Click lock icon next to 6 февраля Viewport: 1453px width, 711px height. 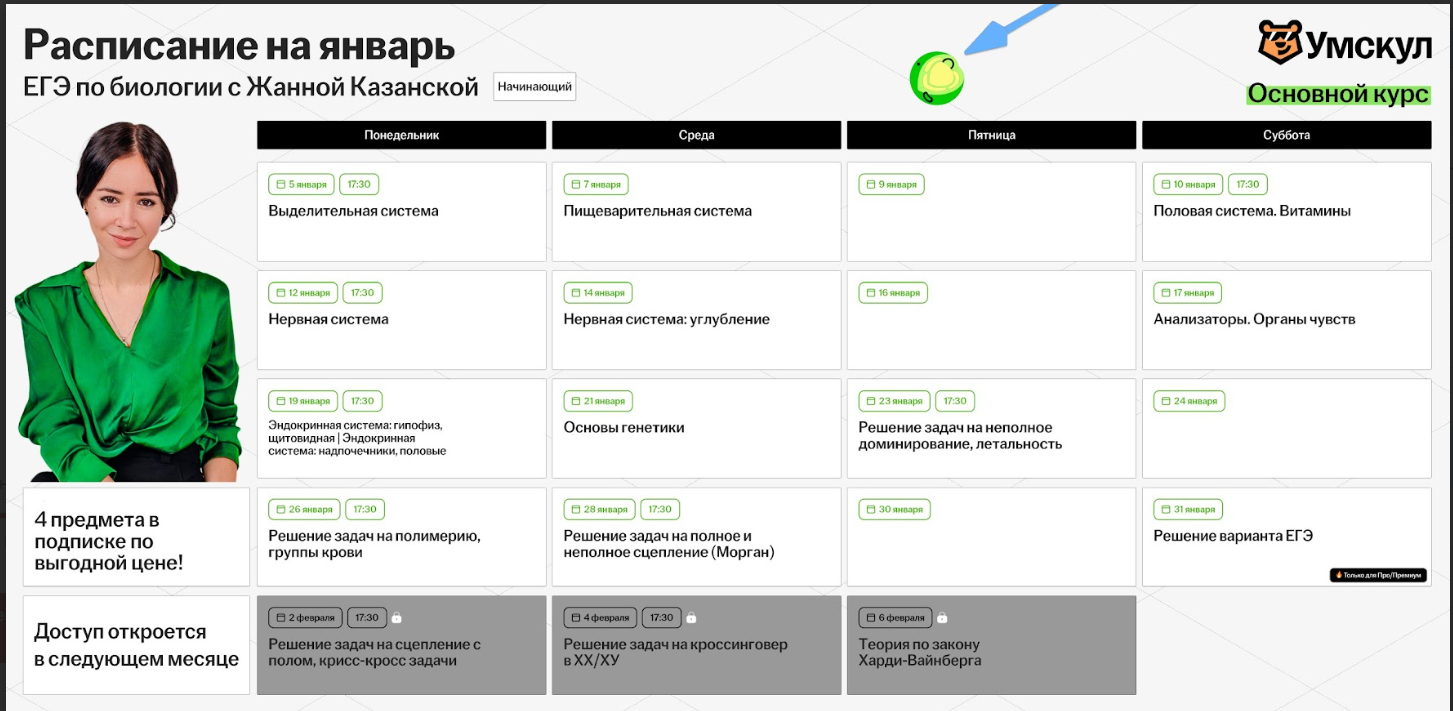[942, 618]
